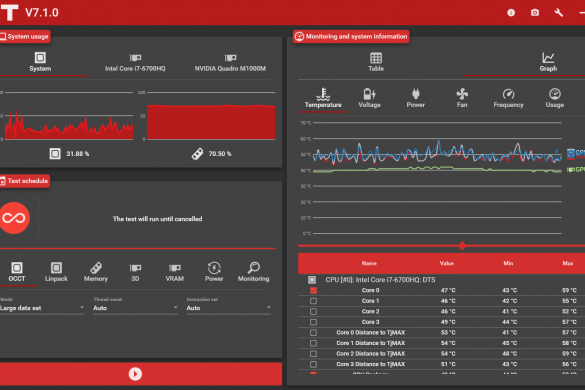Image resolution: width=585 pixels, height=390 pixels.
Task: Click the Value column header
Action: click(x=447, y=263)
